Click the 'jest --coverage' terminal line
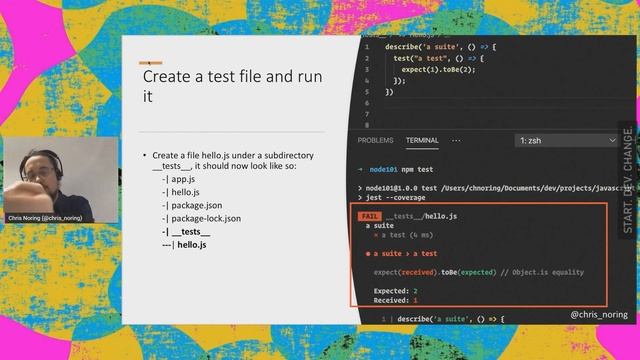This screenshot has height=360, width=640. (391, 198)
